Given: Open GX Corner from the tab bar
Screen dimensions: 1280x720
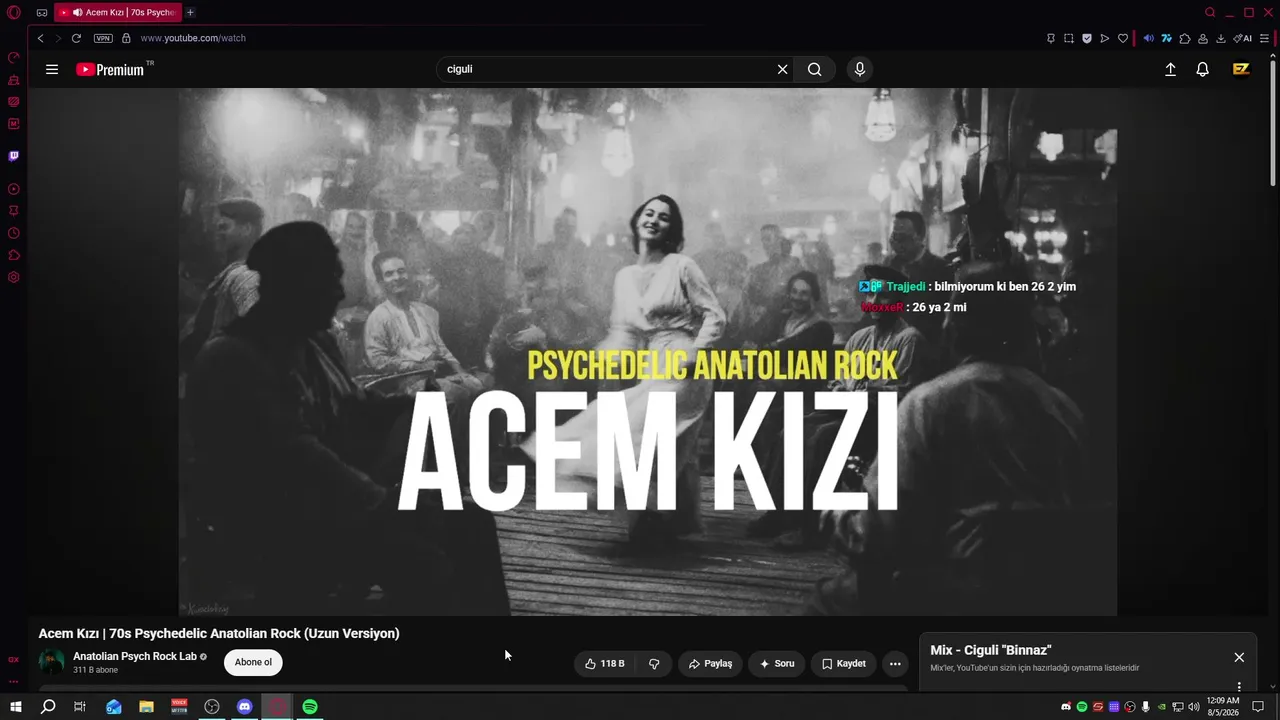Looking at the screenshot, I should [x=42, y=13].
